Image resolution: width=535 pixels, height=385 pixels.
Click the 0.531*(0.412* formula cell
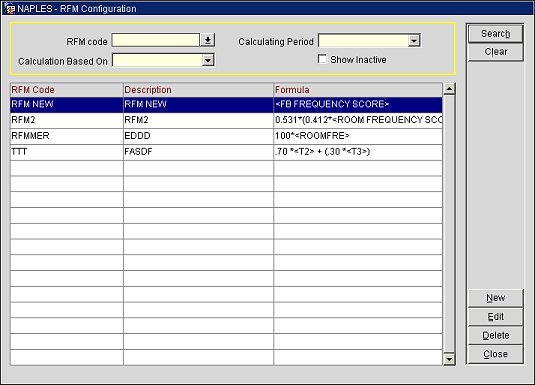tap(358, 120)
